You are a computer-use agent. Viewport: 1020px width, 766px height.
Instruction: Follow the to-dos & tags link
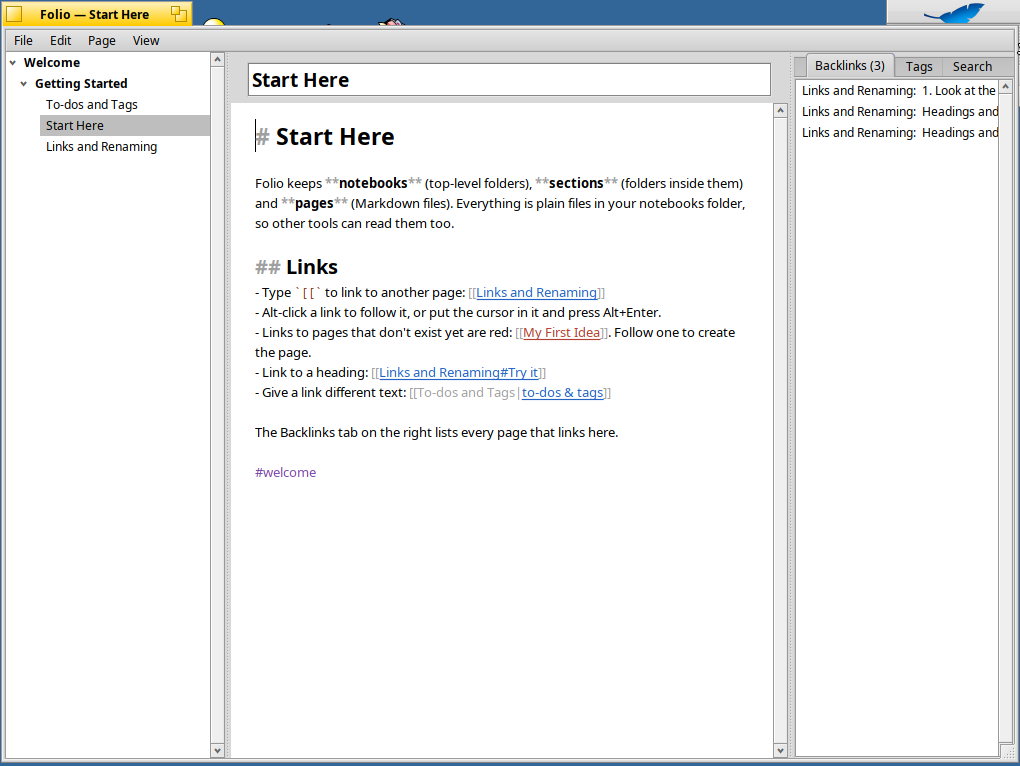[x=563, y=393]
